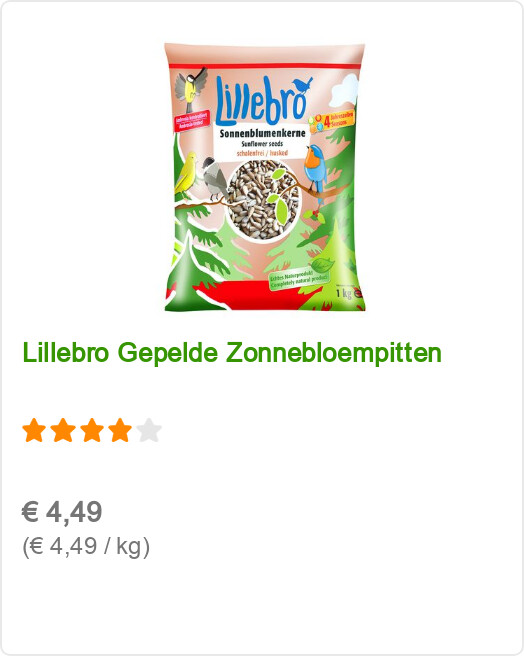Click the grey fifth rating star

(x=149, y=430)
